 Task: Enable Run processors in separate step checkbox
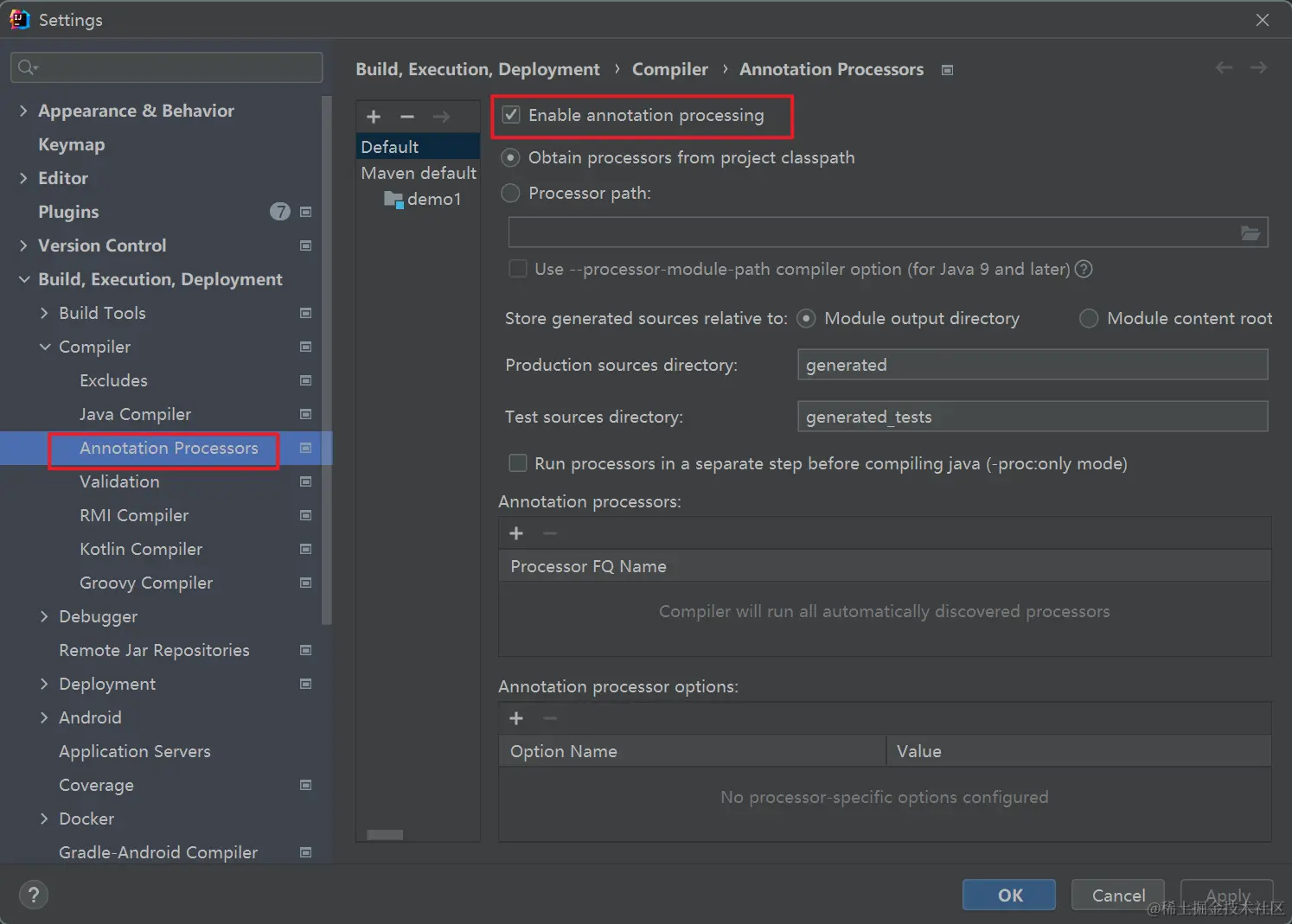click(x=518, y=463)
